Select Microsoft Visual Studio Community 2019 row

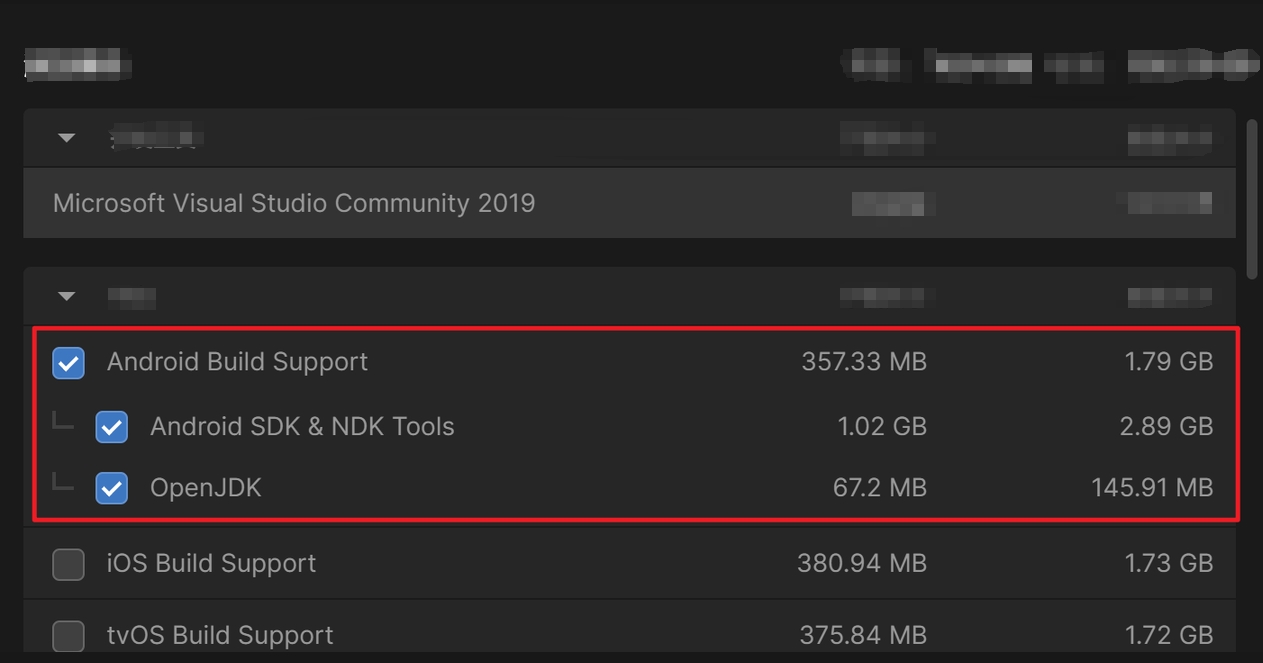click(629, 203)
